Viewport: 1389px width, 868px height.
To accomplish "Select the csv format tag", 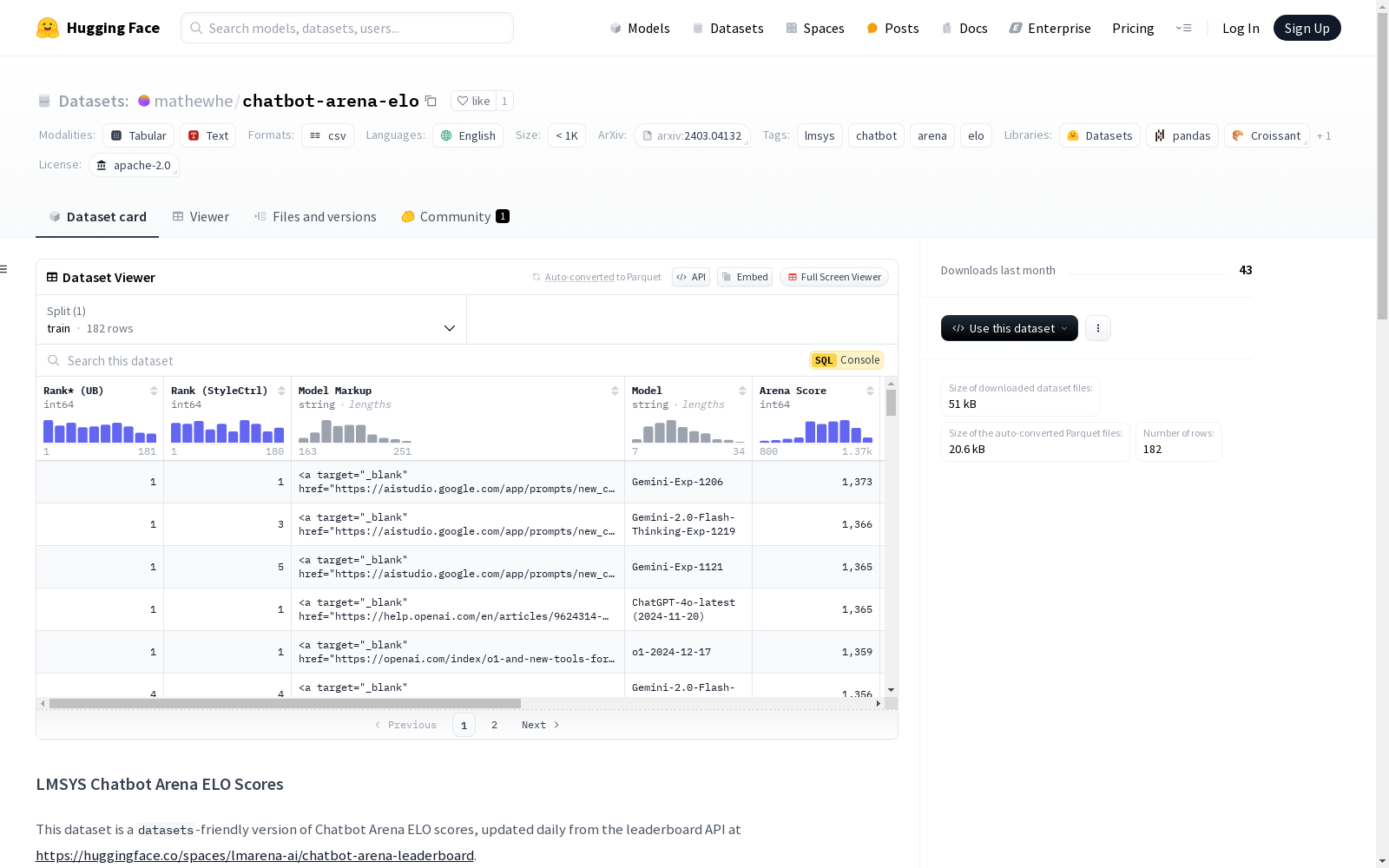I will (328, 135).
